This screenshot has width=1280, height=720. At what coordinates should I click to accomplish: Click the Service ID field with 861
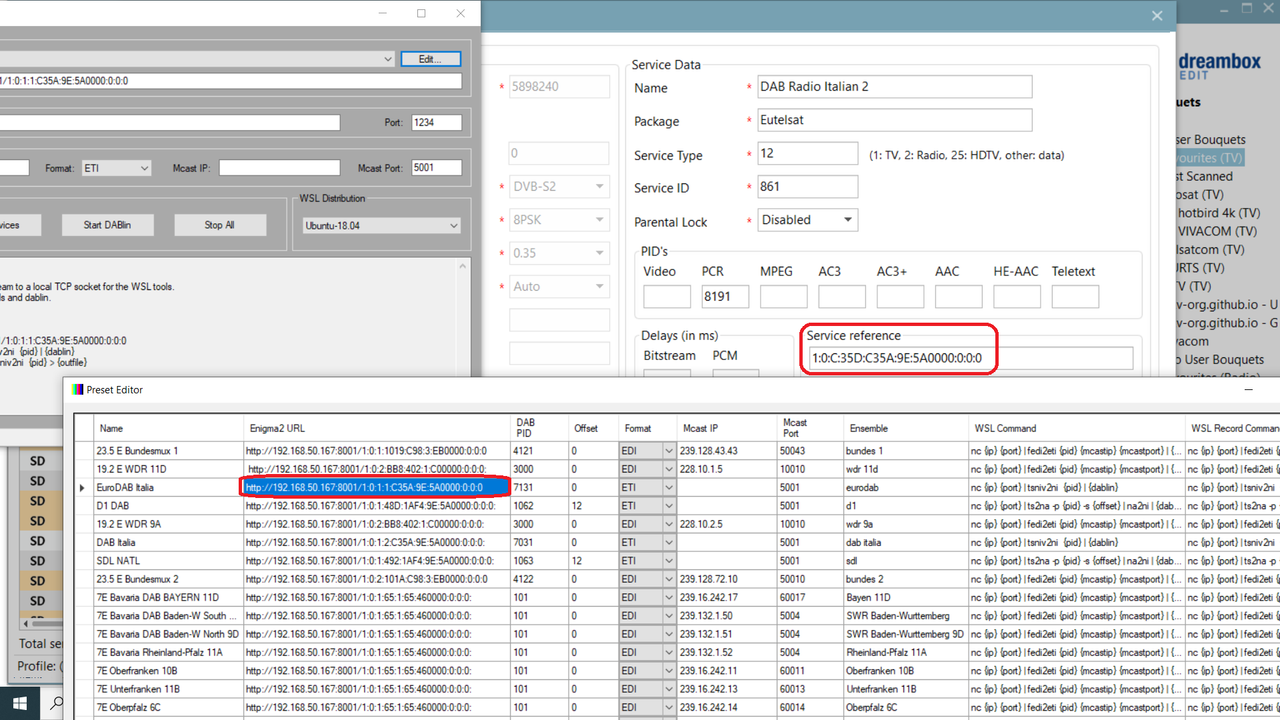pos(807,187)
